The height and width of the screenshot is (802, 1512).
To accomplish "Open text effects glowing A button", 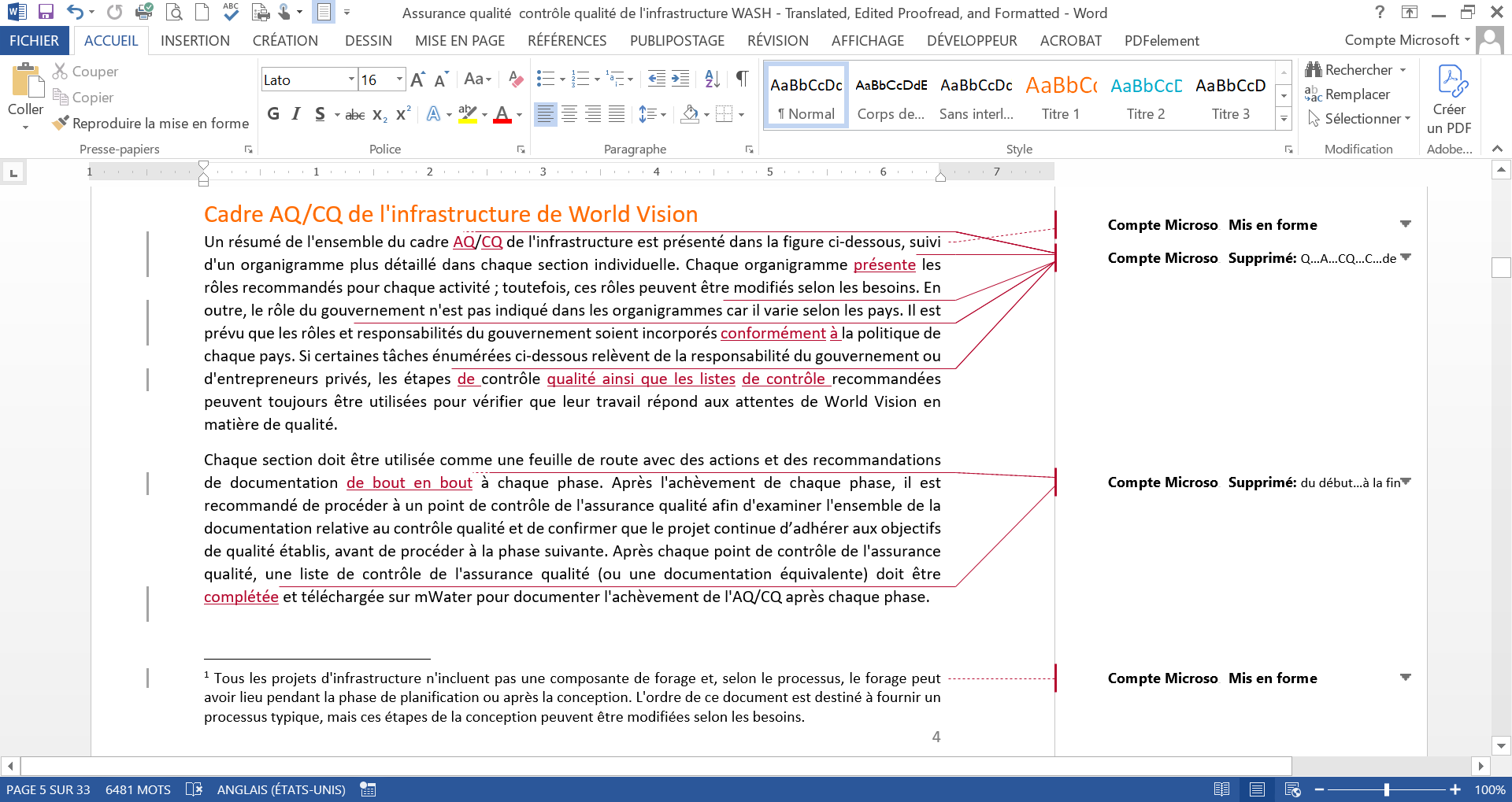I will coord(433,115).
